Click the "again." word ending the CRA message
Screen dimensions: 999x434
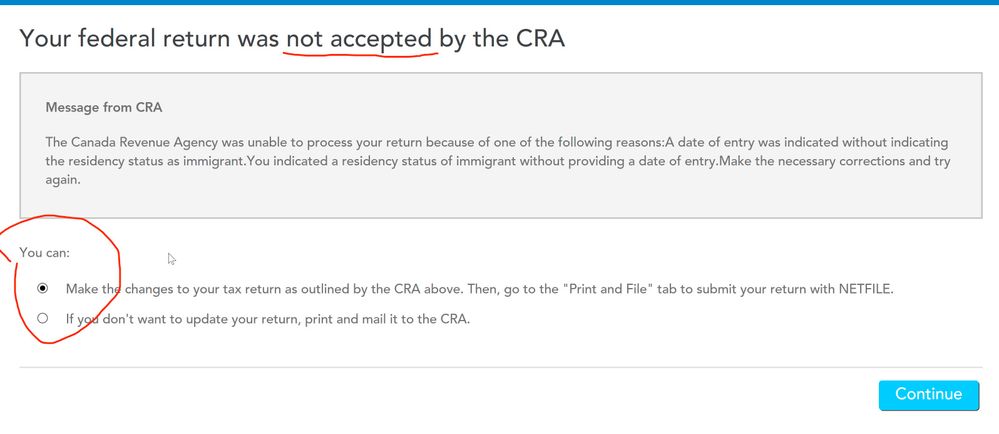click(x=62, y=180)
